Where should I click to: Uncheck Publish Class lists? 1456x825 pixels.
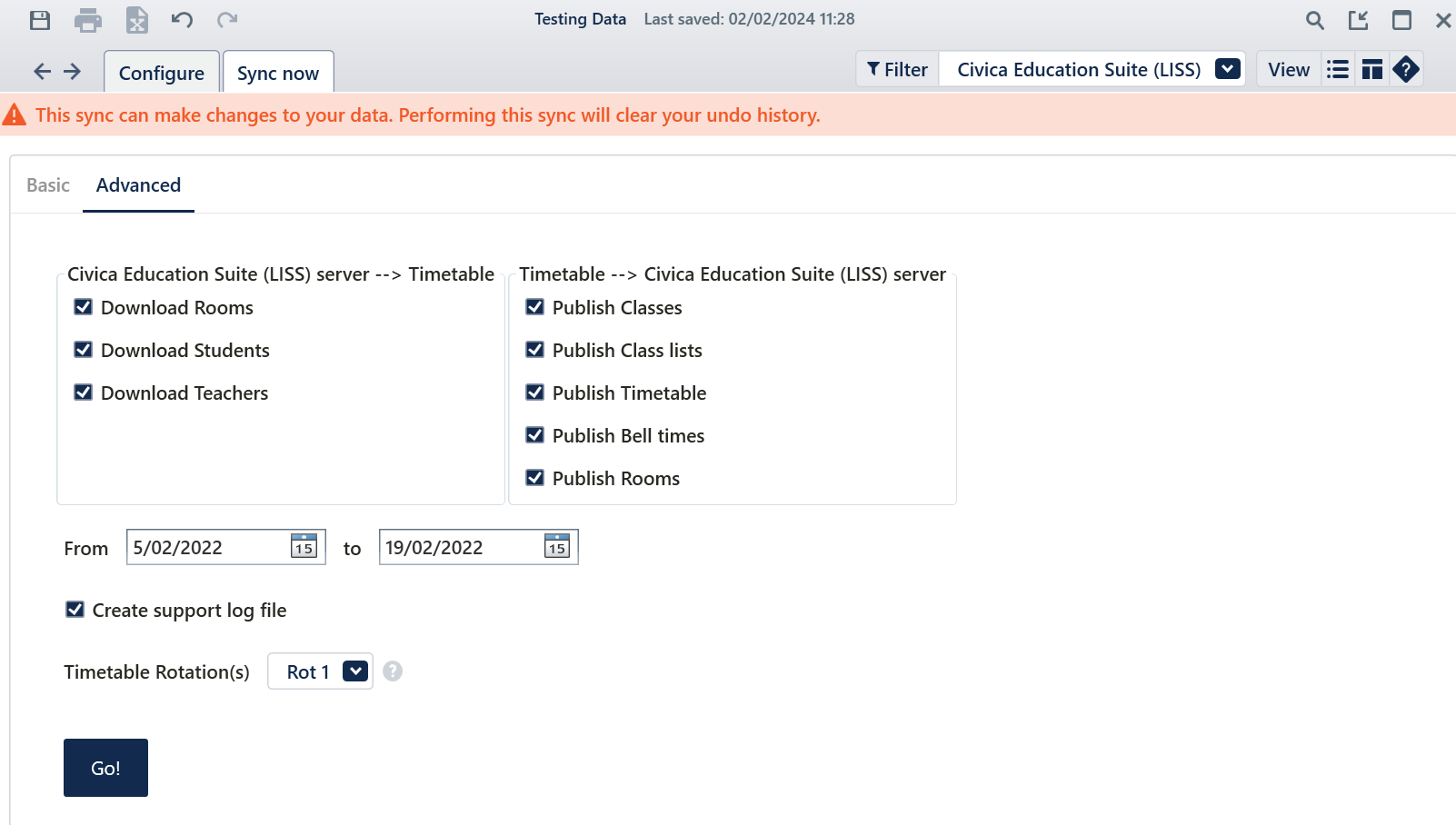click(x=534, y=350)
